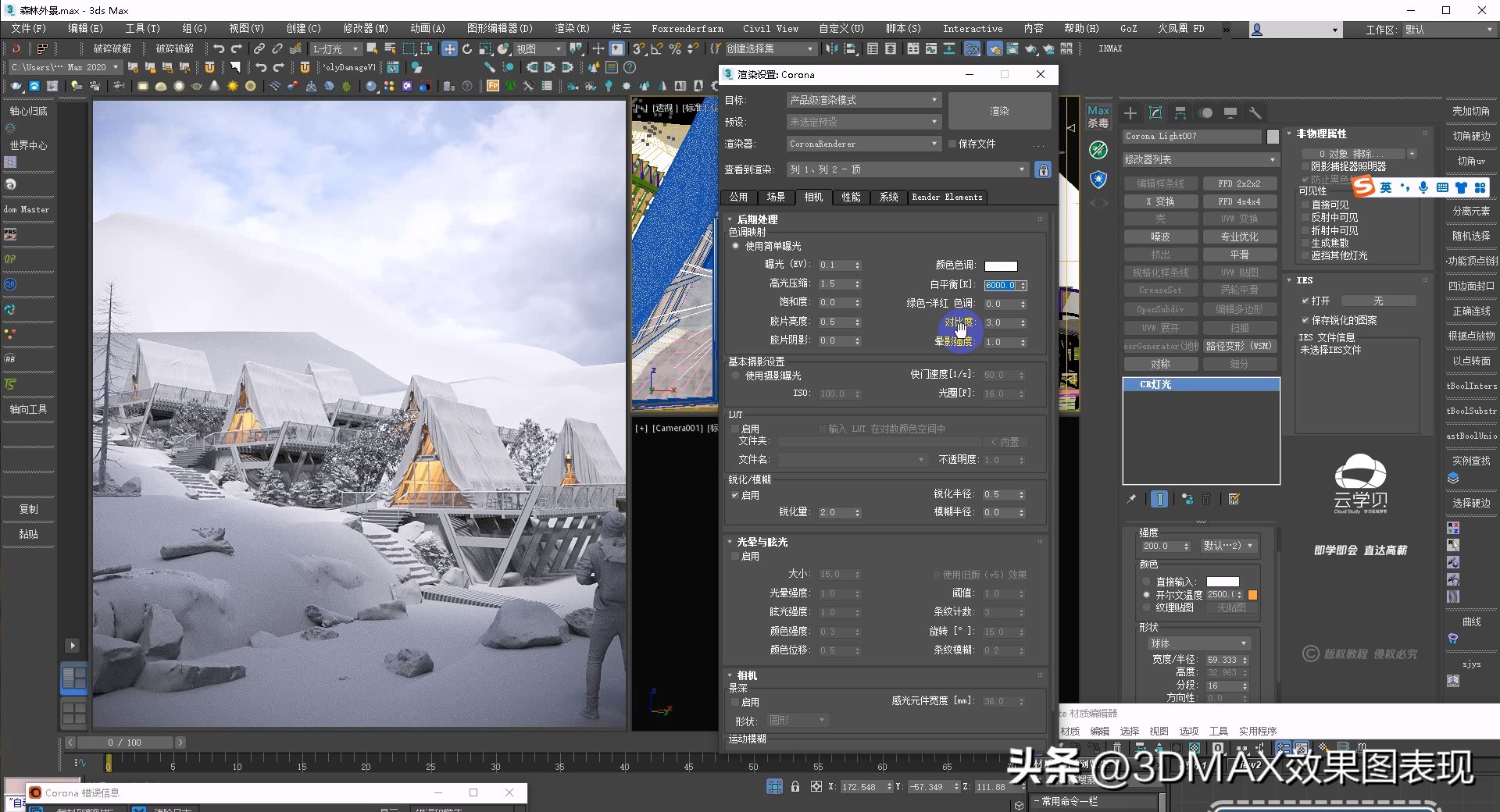Image resolution: width=1500 pixels, height=812 pixels.
Task: Click the Undo icon on the toolbar
Action: tap(220, 48)
